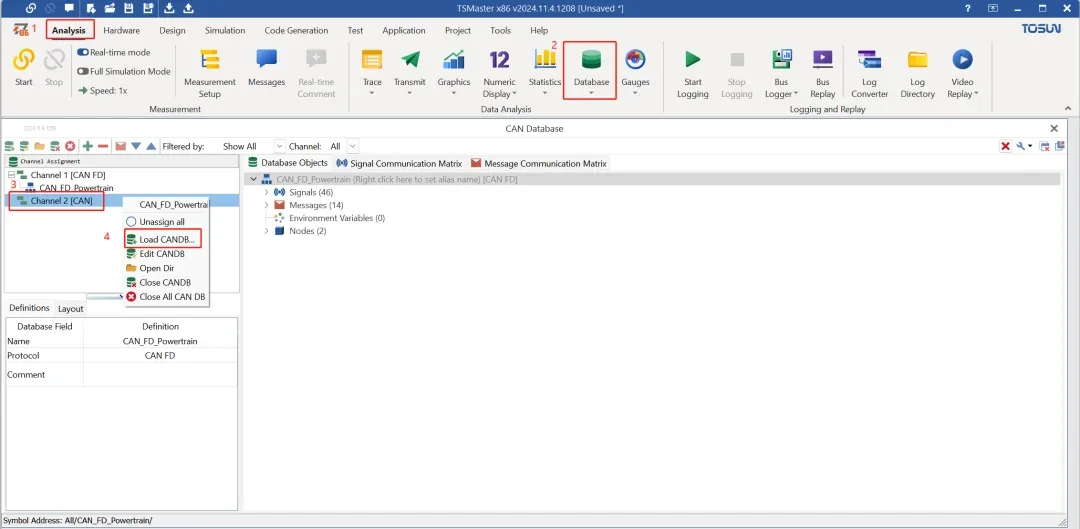The image size is (1080, 529).
Task: Toggle Real-time mode switch
Action: click(x=83, y=52)
